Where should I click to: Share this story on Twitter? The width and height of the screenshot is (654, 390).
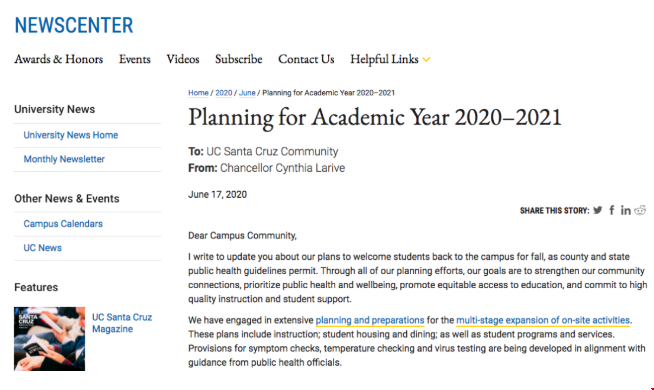pyautogui.click(x=598, y=210)
